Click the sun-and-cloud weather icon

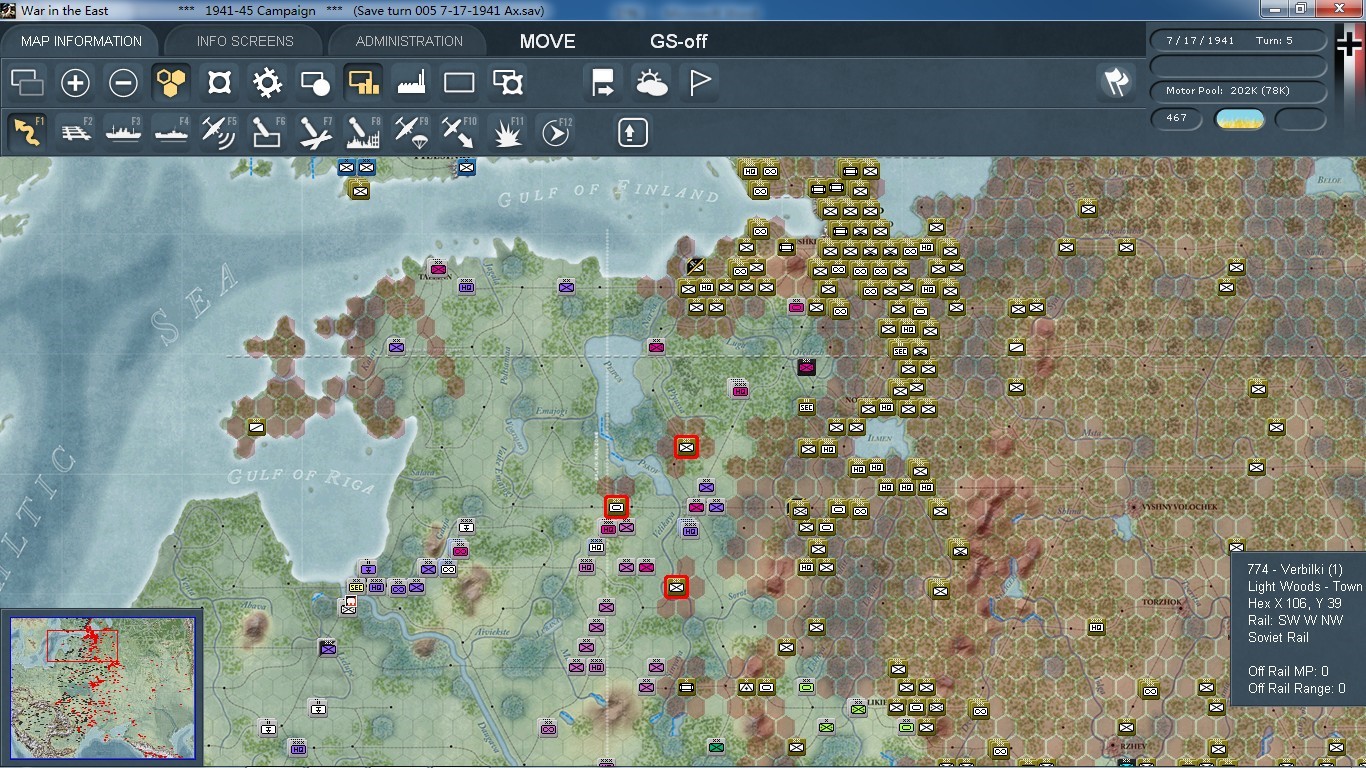(651, 82)
